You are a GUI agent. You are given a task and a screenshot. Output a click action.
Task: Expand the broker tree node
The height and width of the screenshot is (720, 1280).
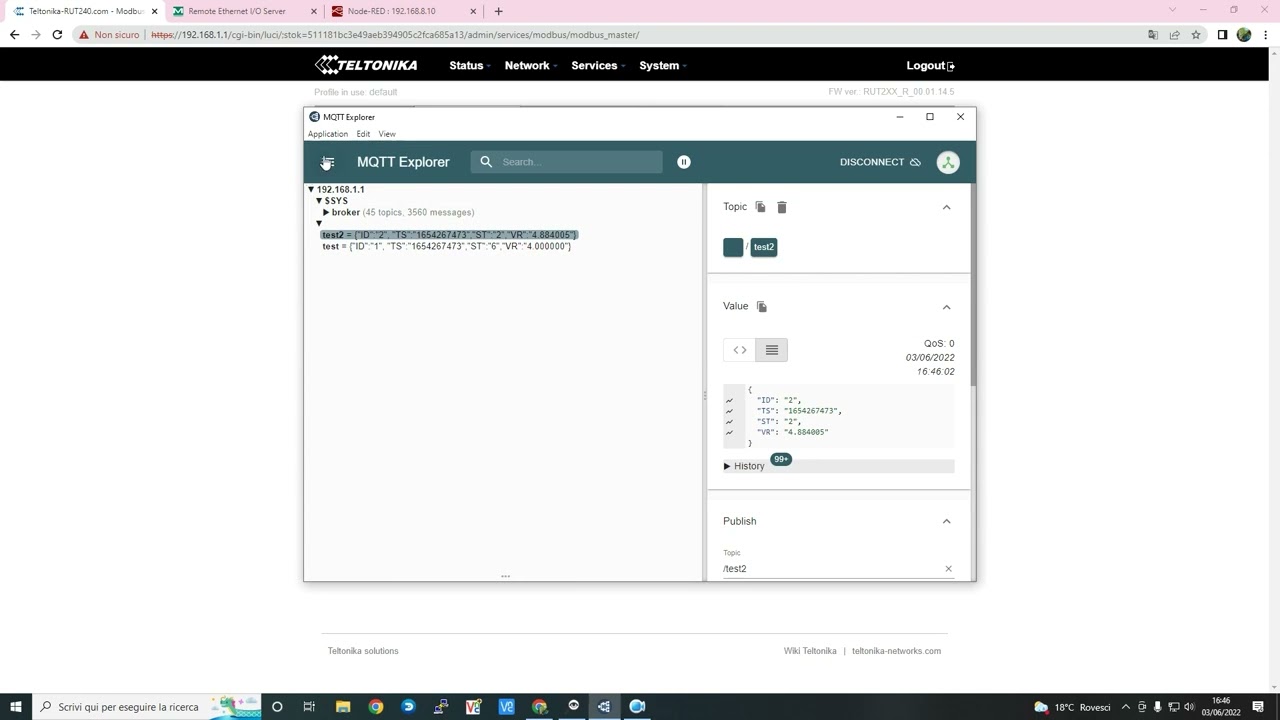(326, 212)
